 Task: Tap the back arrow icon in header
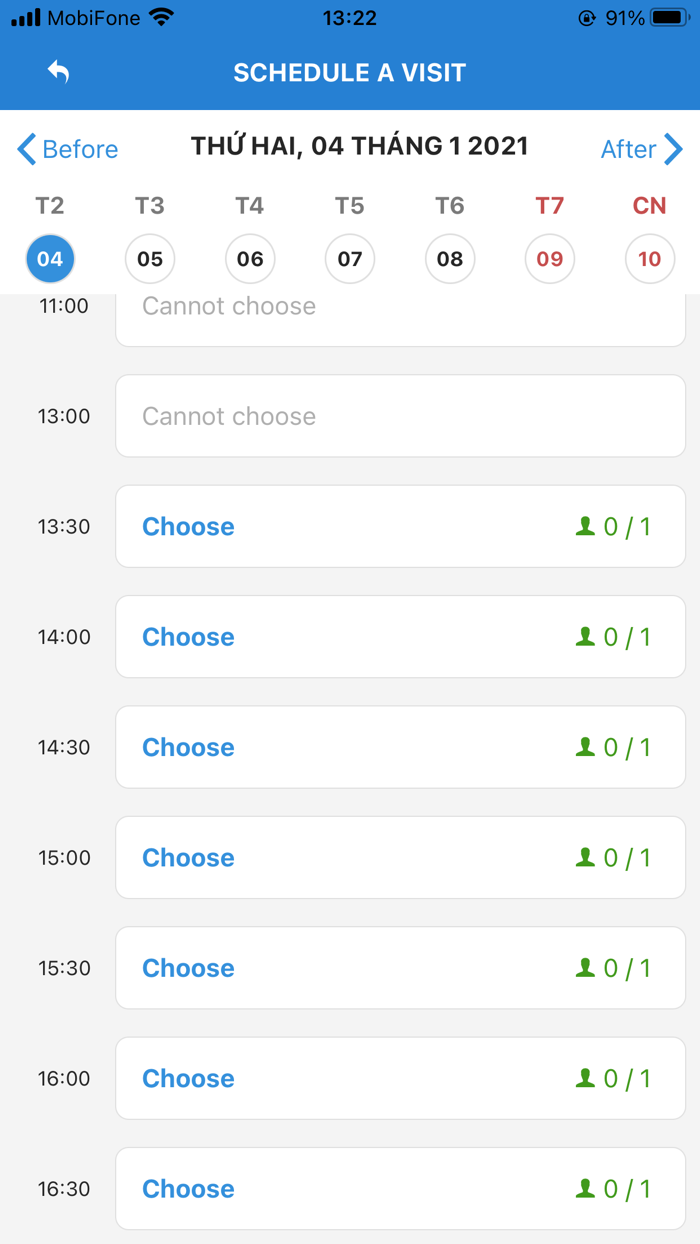58,72
